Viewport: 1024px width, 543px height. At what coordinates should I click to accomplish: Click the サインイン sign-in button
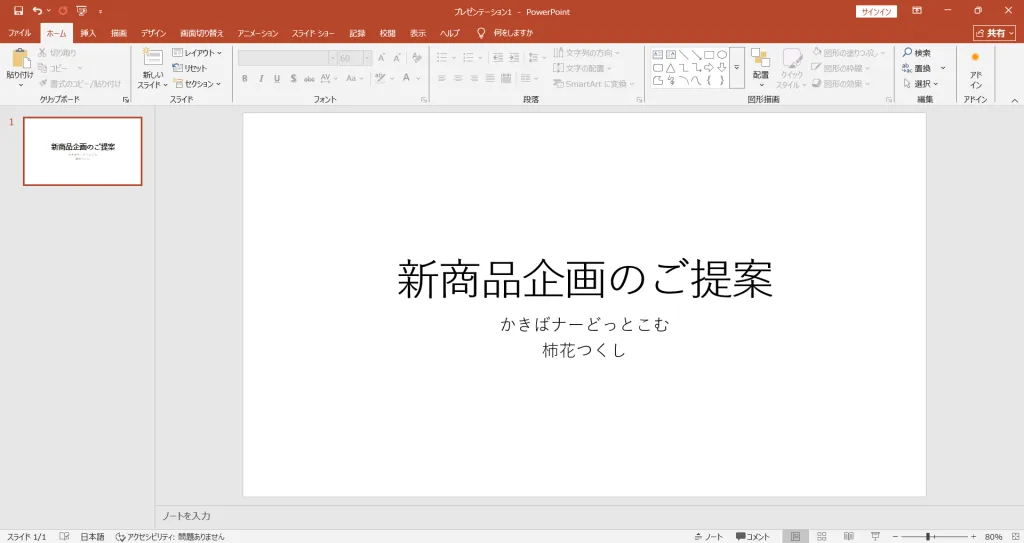coord(876,11)
